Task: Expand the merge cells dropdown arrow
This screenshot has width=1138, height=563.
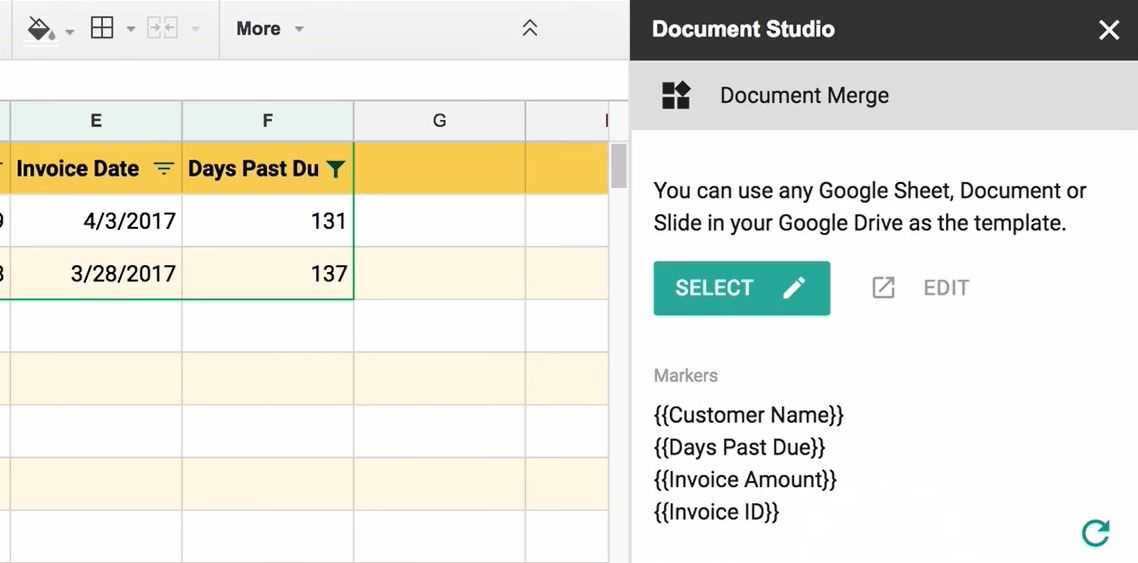Action: point(196,30)
